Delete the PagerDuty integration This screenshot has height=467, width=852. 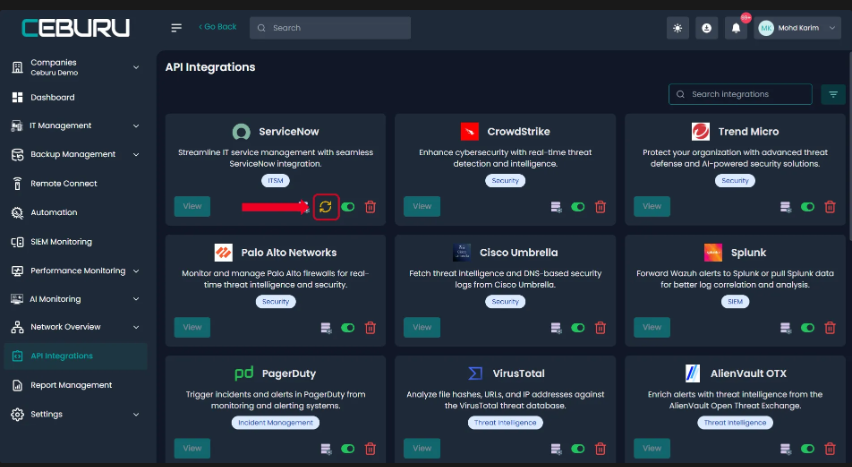[x=370, y=449]
